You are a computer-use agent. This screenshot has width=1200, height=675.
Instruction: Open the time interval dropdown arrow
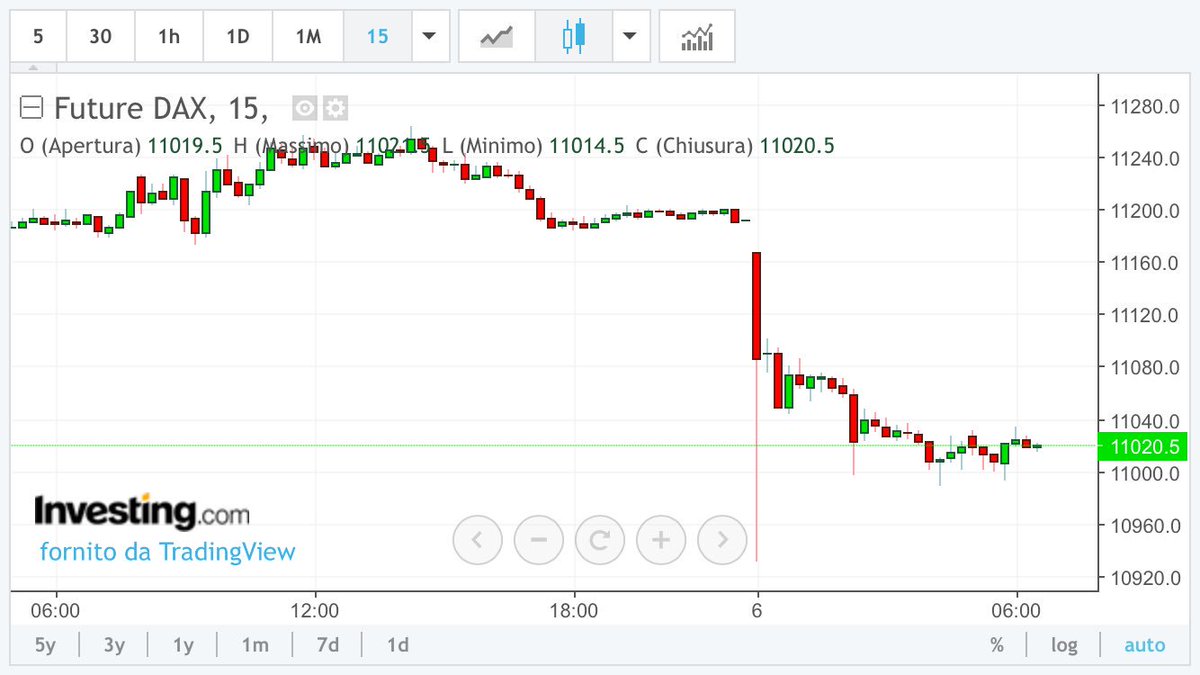pyautogui.click(x=429, y=37)
